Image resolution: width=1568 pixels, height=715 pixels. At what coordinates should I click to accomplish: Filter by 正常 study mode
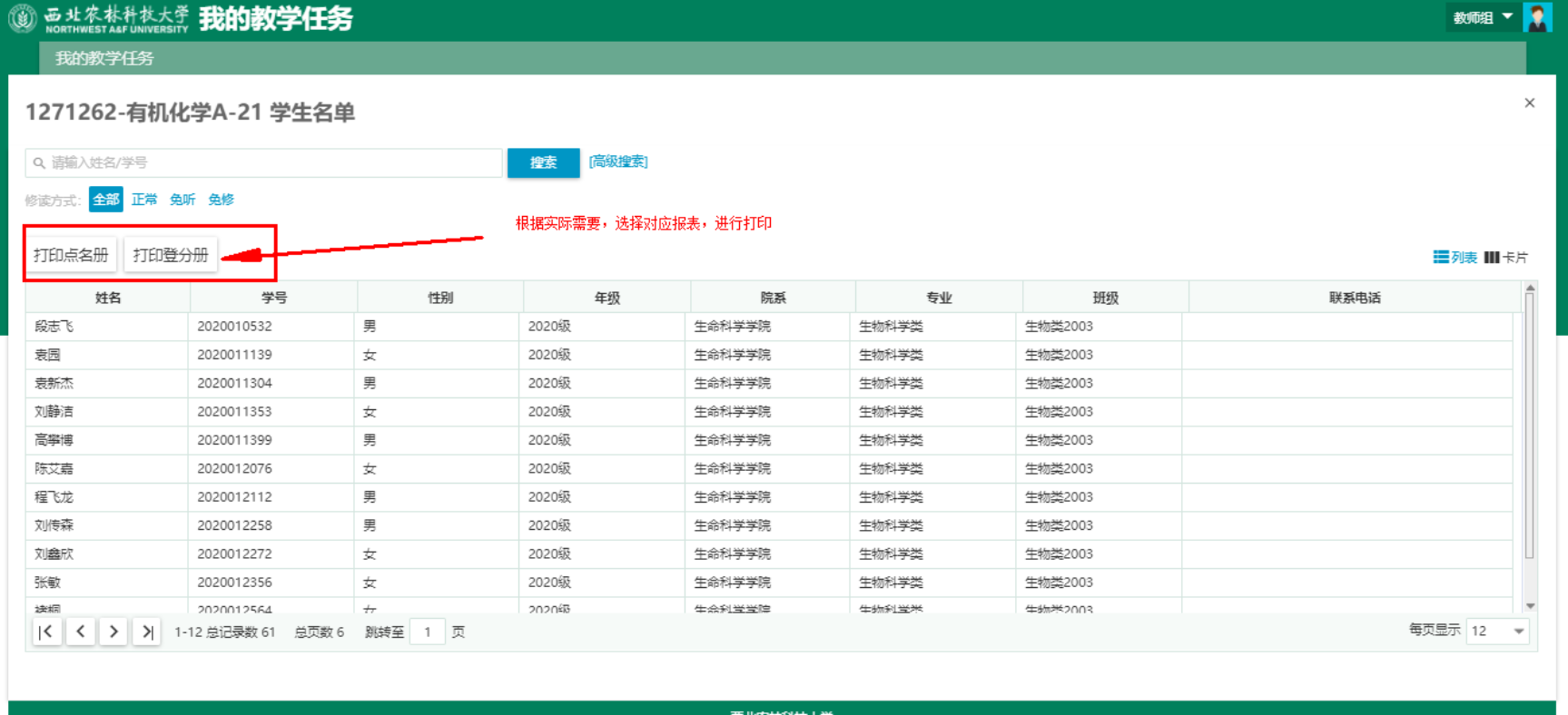pyautogui.click(x=144, y=200)
